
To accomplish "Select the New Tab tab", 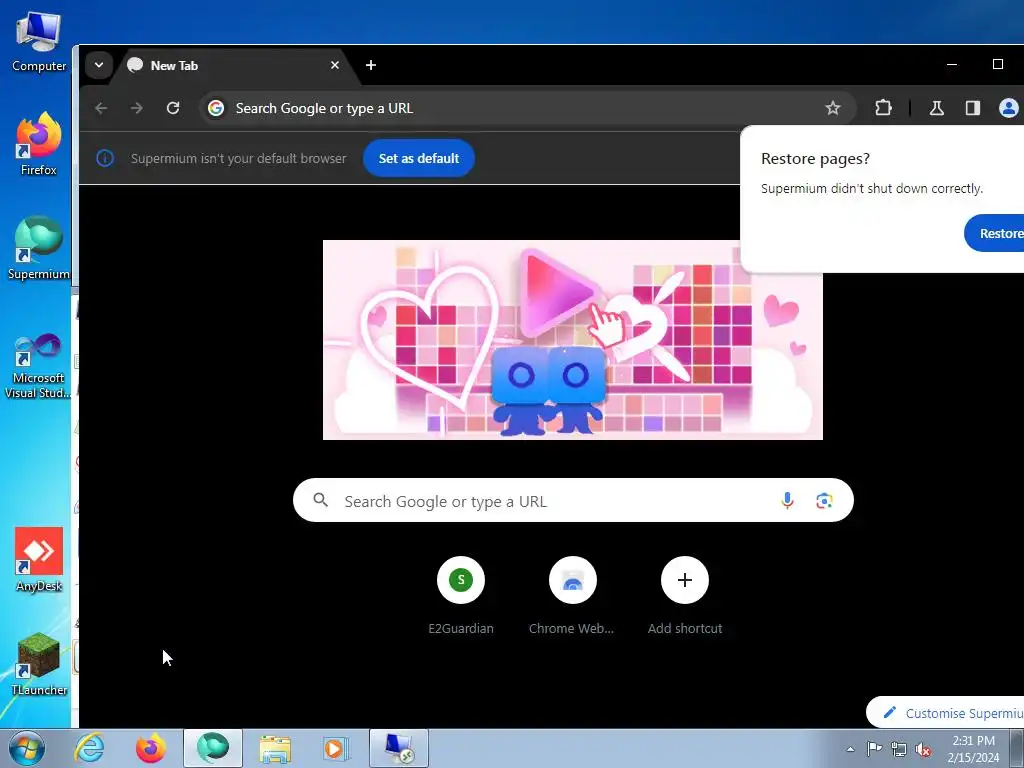I will tap(235, 65).
